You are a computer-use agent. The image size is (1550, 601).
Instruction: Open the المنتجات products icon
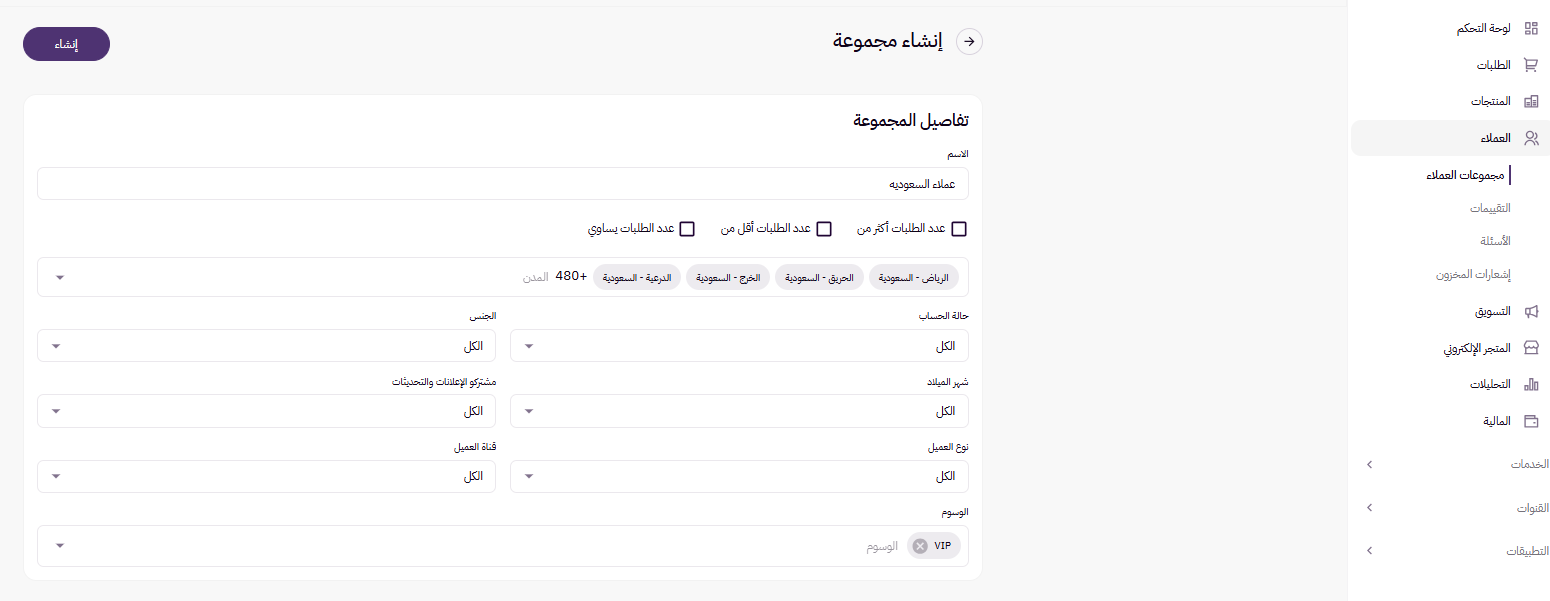1531,101
